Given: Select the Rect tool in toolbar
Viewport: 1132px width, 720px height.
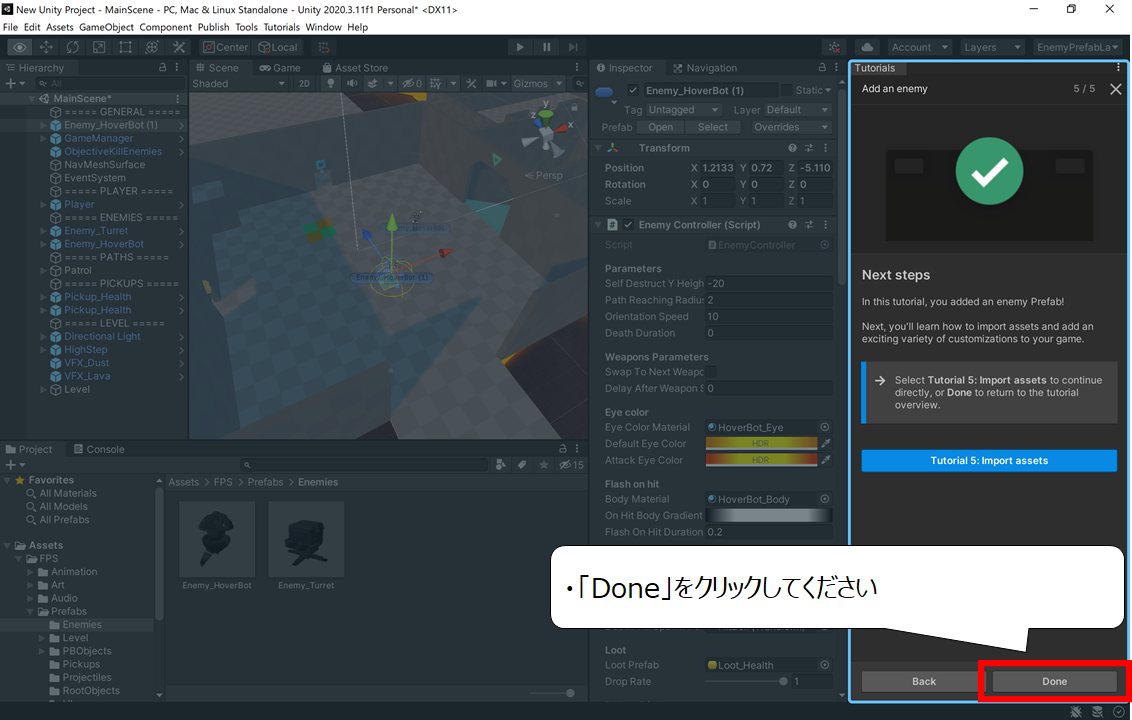Looking at the screenshot, I should (126, 47).
